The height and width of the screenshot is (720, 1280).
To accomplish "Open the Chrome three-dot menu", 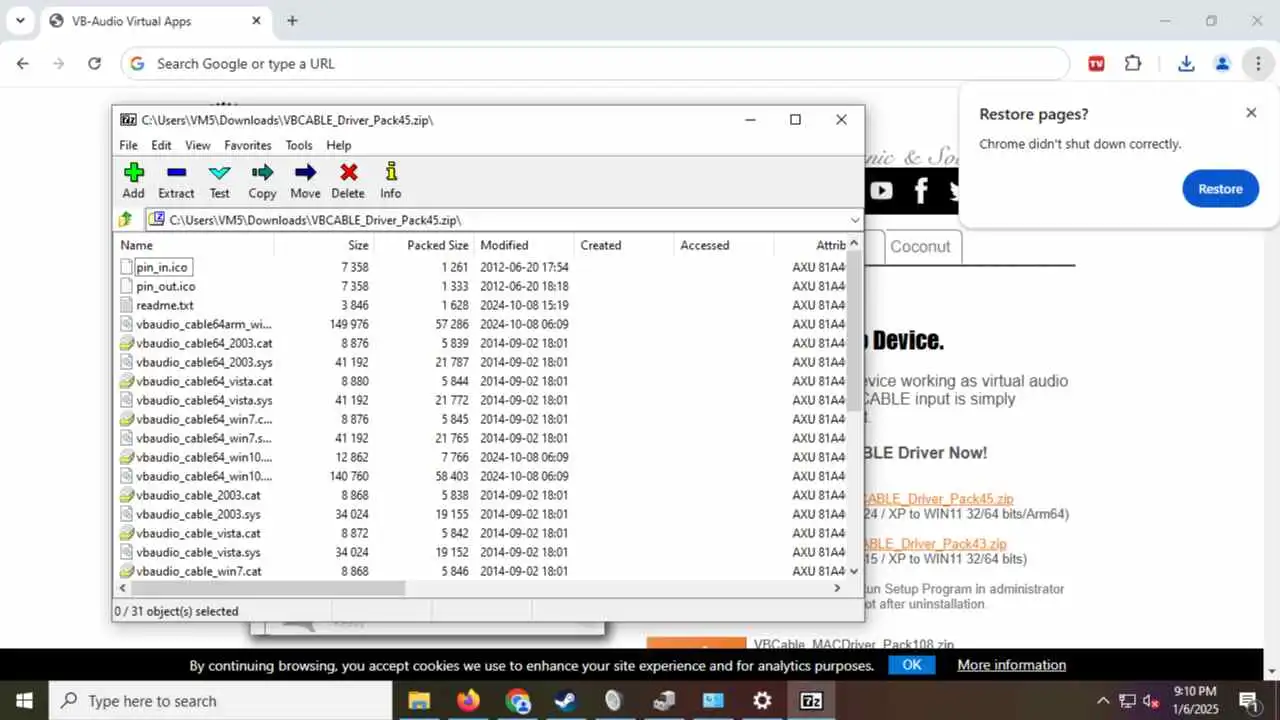I will coord(1257,64).
